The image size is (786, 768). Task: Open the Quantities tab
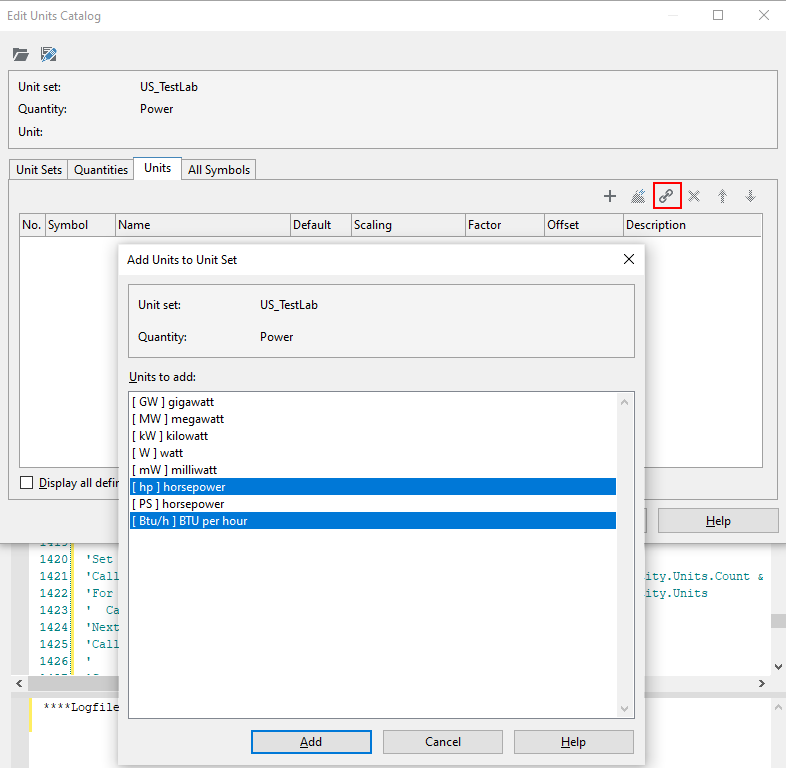pos(101,170)
